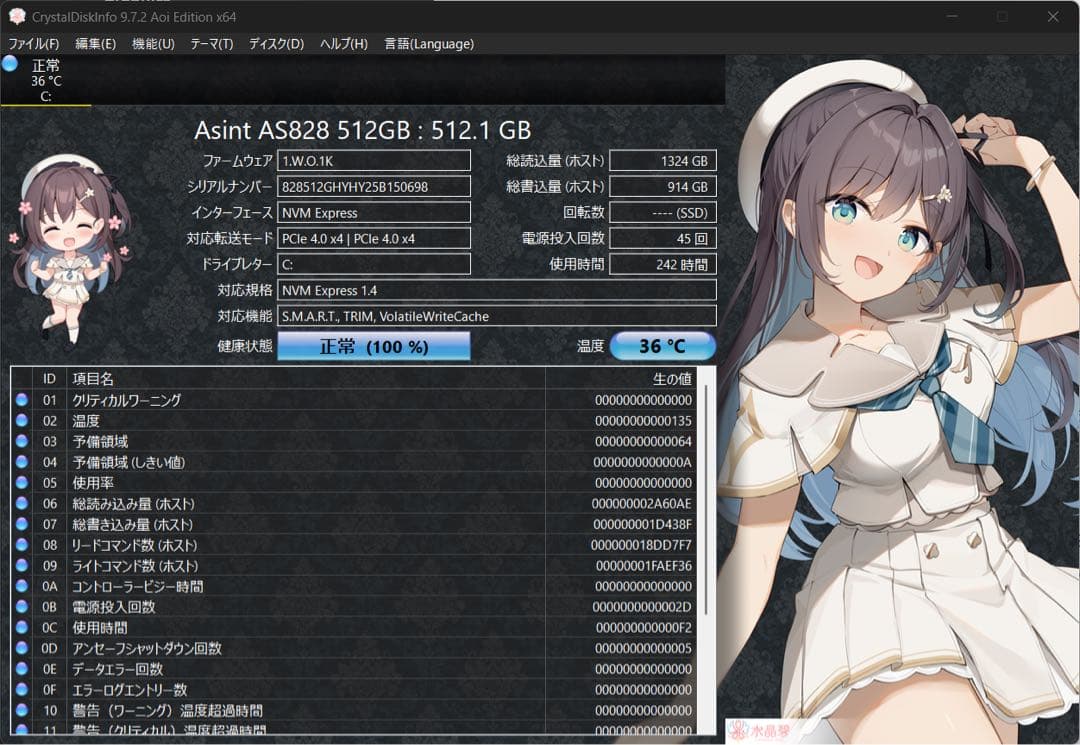Viewport: 1080px width, 745px height.
Task: Click the Asint AS828 drive title
Action: (362, 130)
